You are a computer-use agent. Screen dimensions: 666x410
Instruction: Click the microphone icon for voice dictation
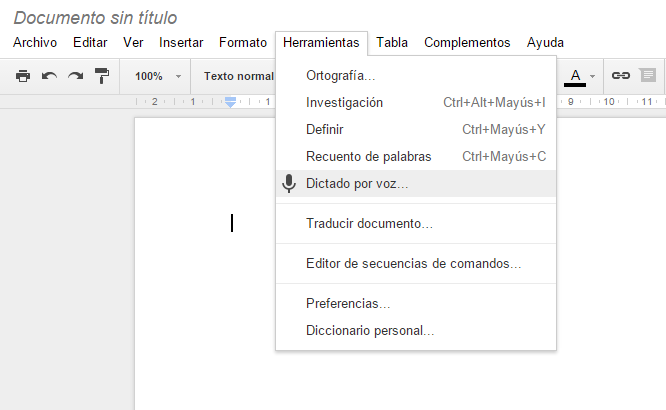[289, 184]
